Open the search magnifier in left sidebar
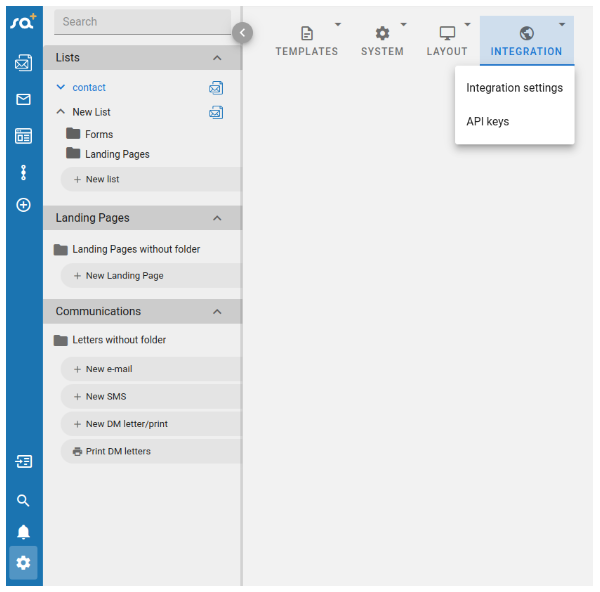Viewport: 600px width, 592px height. (23, 501)
